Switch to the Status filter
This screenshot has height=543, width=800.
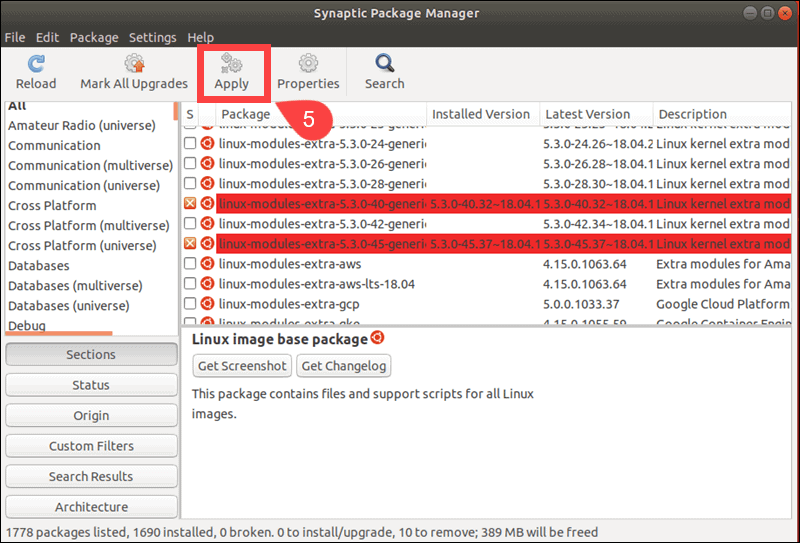91,385
